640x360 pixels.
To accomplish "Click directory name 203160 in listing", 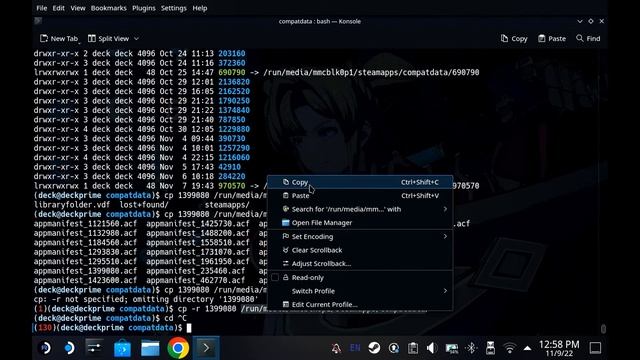I will 231,53.
